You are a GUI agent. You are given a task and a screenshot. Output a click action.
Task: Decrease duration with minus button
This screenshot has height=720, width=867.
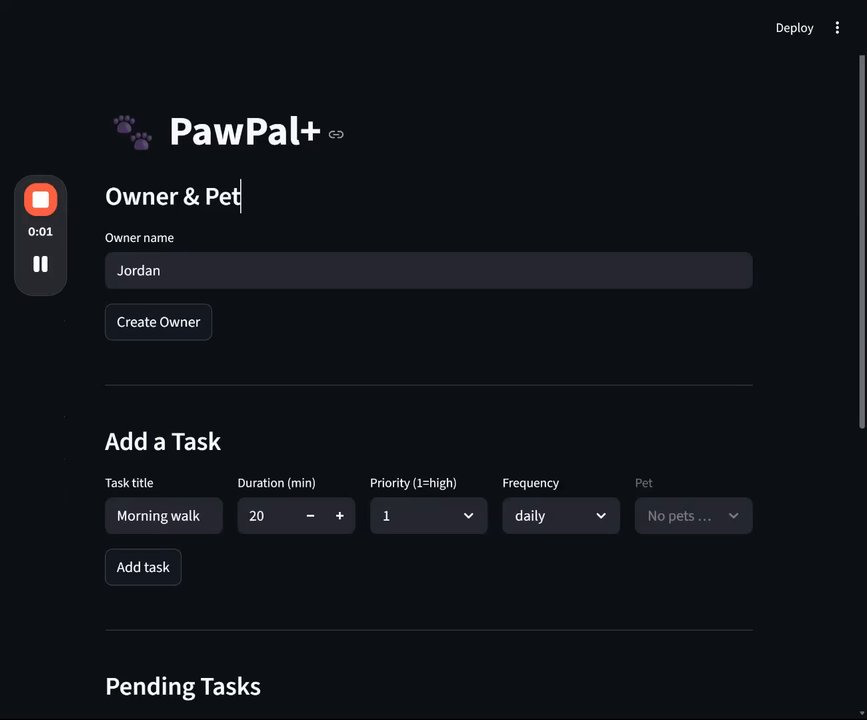pos(310,516)
